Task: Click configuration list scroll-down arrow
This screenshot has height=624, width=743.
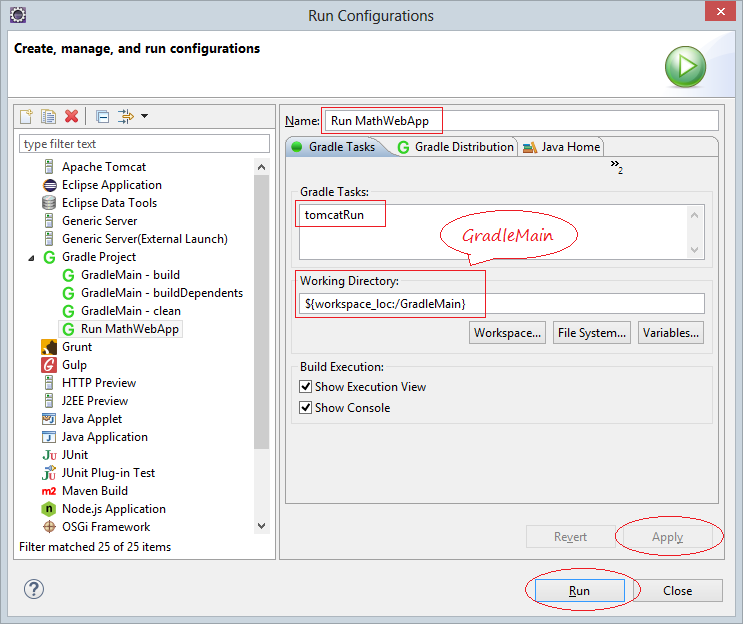Action: tap(262, 525)
